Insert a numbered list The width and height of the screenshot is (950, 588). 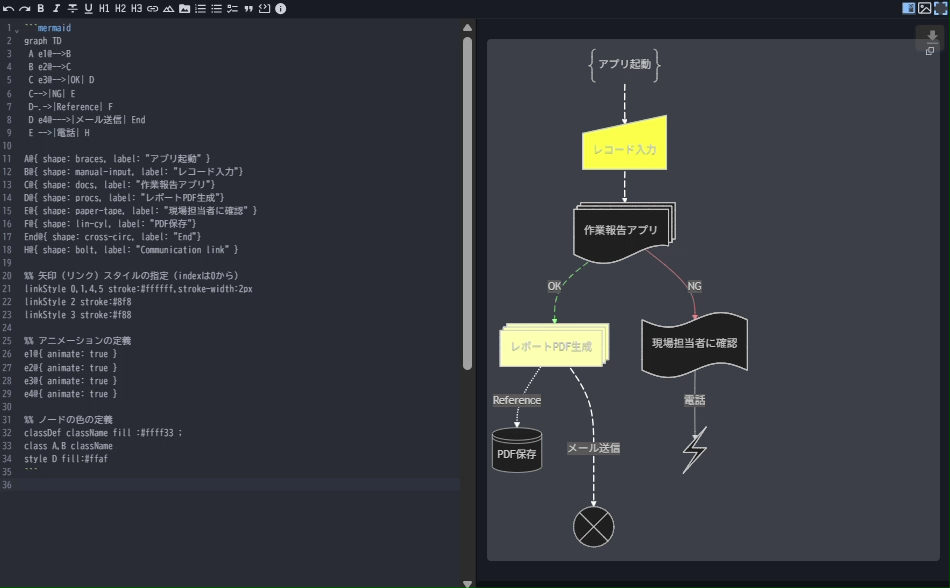coord(201,8)
